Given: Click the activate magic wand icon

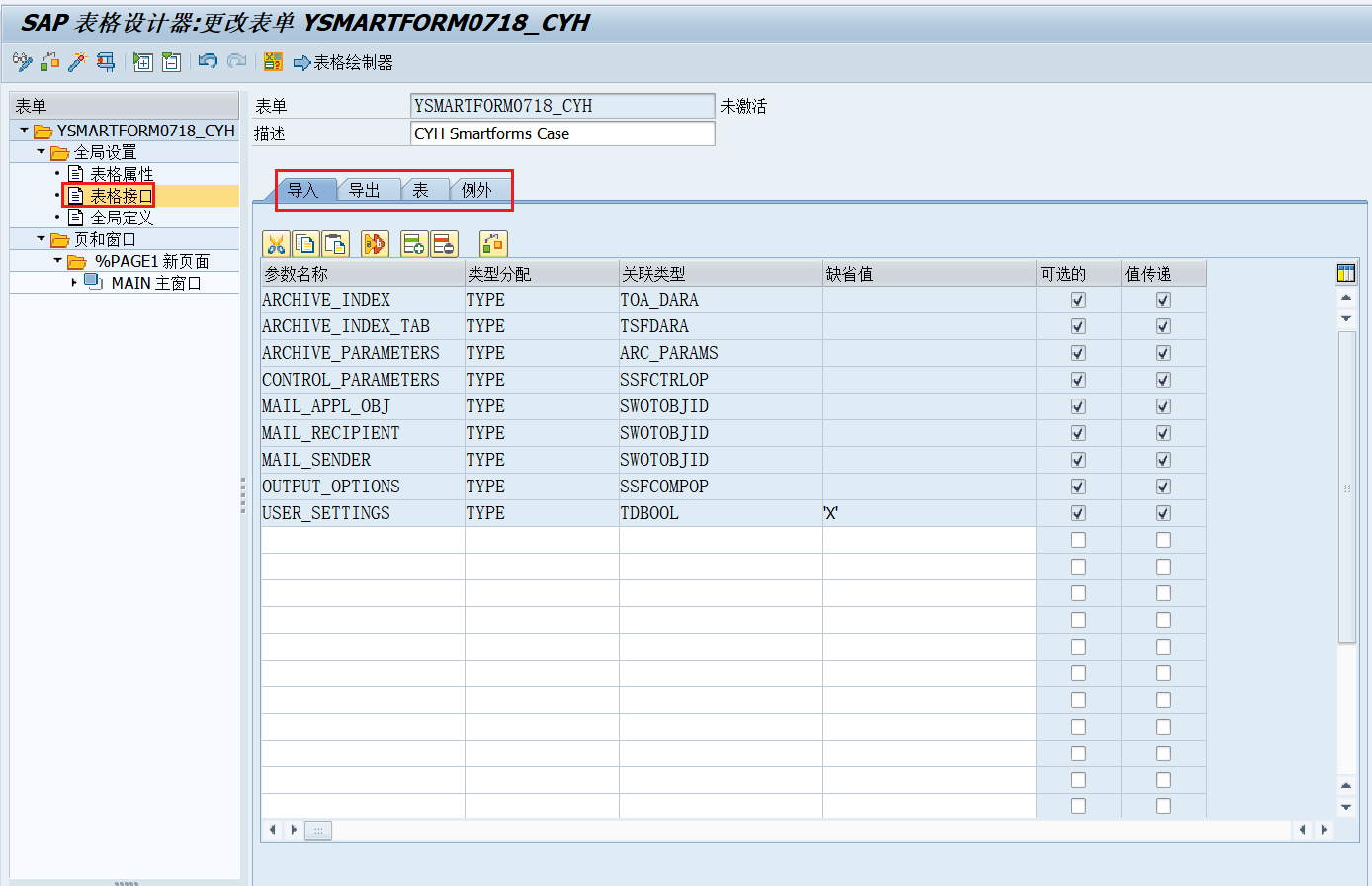Looking at the screenshot, I should click(77, 62).
